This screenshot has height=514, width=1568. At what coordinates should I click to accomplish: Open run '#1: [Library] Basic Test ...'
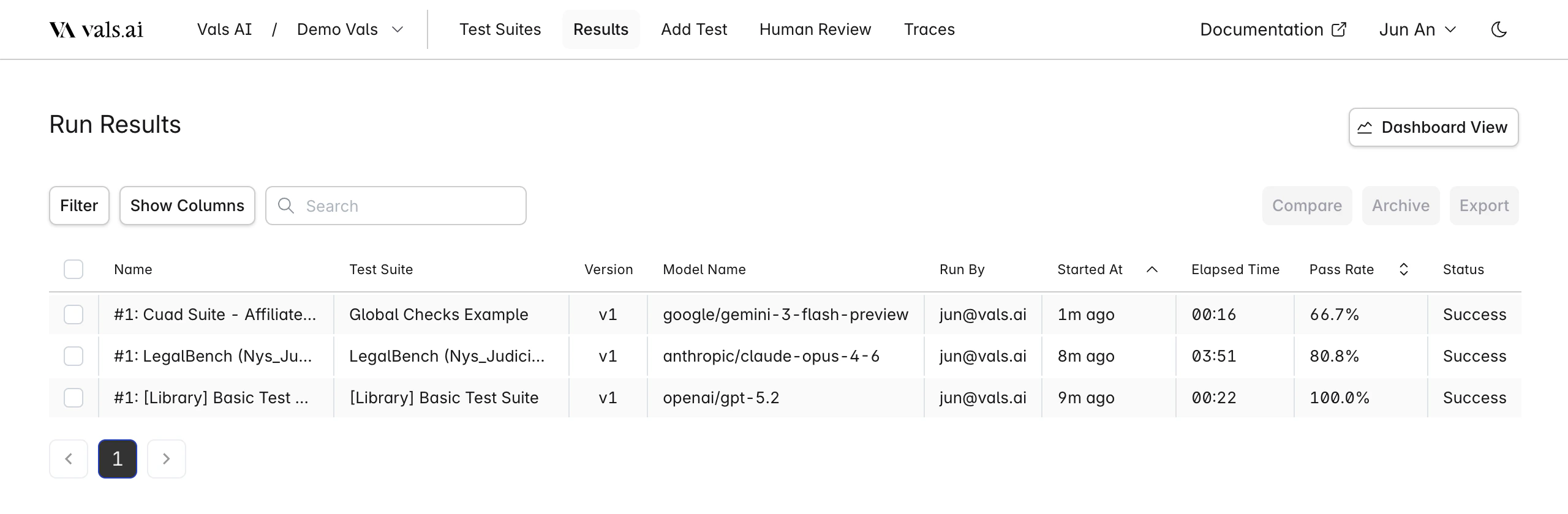[x=211, y=398]
